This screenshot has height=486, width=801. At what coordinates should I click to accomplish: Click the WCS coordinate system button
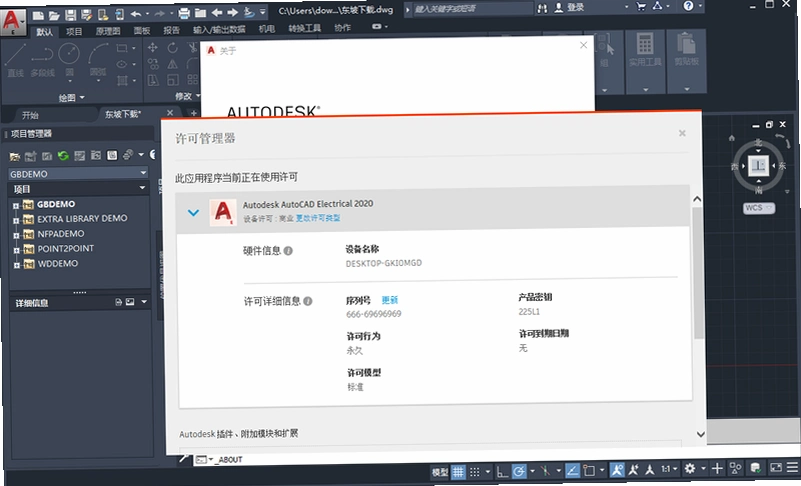click(759, 208)
